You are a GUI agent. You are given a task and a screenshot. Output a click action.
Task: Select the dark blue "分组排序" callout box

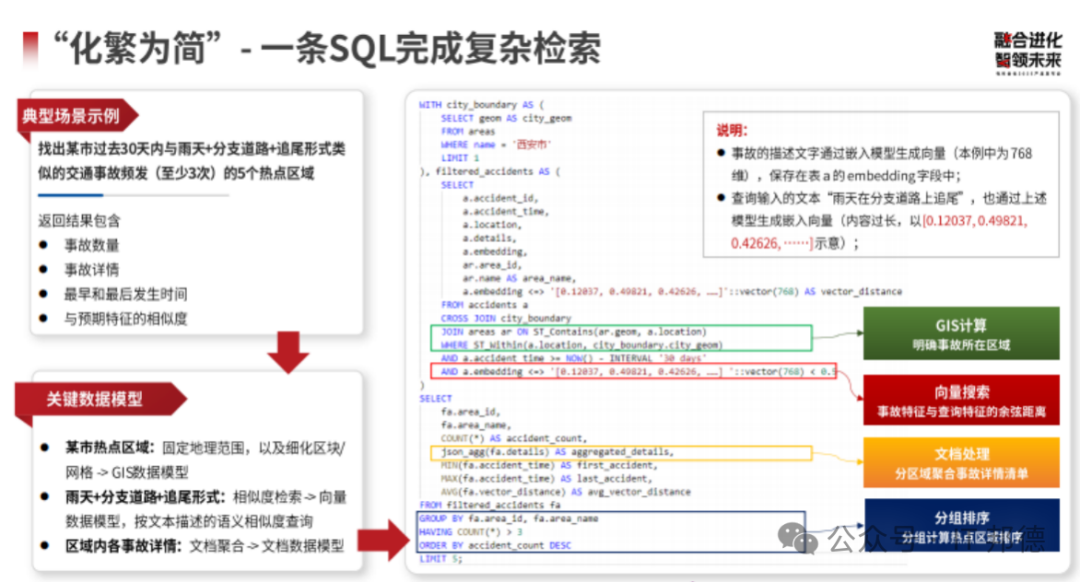pos(962,526)
